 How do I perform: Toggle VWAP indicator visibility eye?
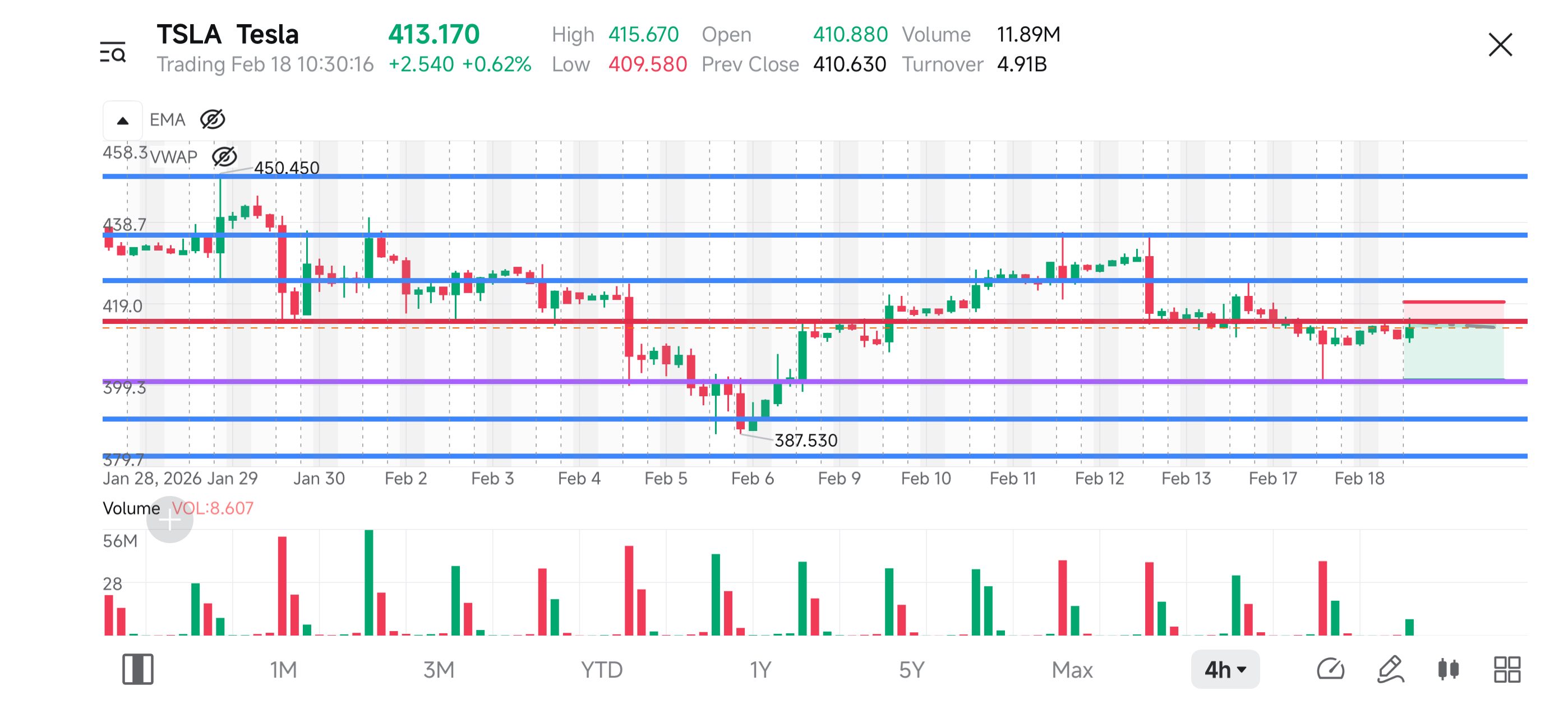tap(224, 157)
